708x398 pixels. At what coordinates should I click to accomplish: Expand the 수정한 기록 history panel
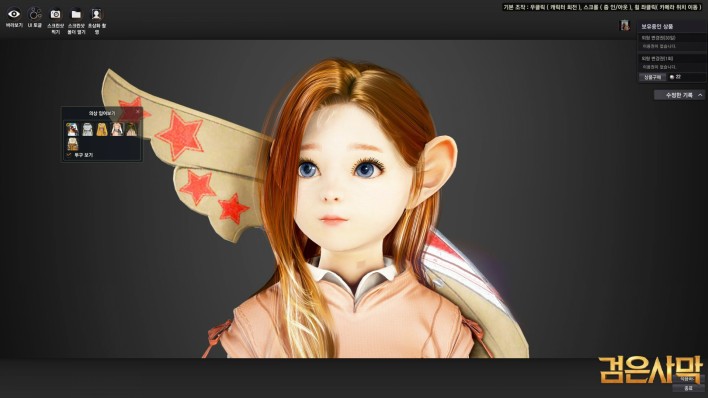pos(680,95)
